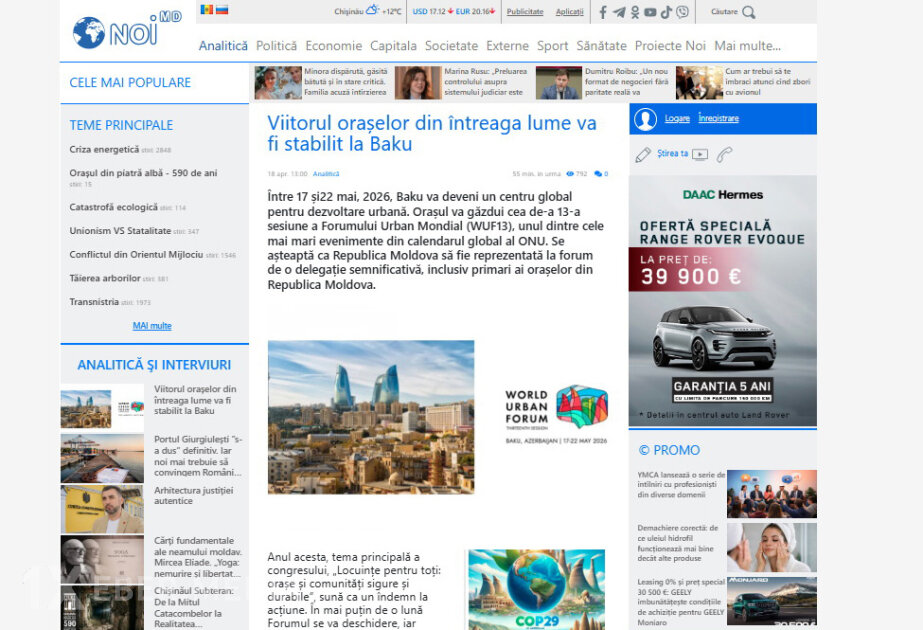Switch language with the Russian flag
The width and height of the screenshot is (923, 630).
tap(222, 10)
